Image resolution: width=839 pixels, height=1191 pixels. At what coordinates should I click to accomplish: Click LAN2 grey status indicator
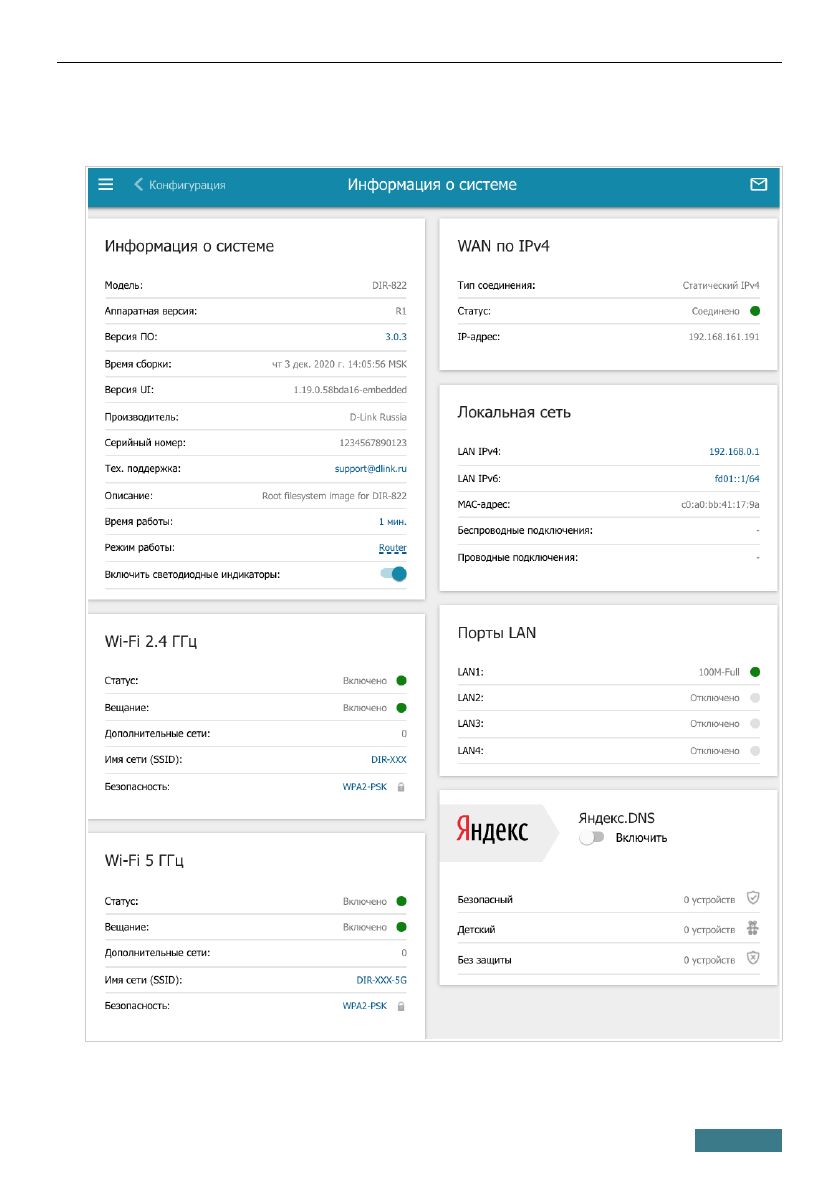coord(755,697)
